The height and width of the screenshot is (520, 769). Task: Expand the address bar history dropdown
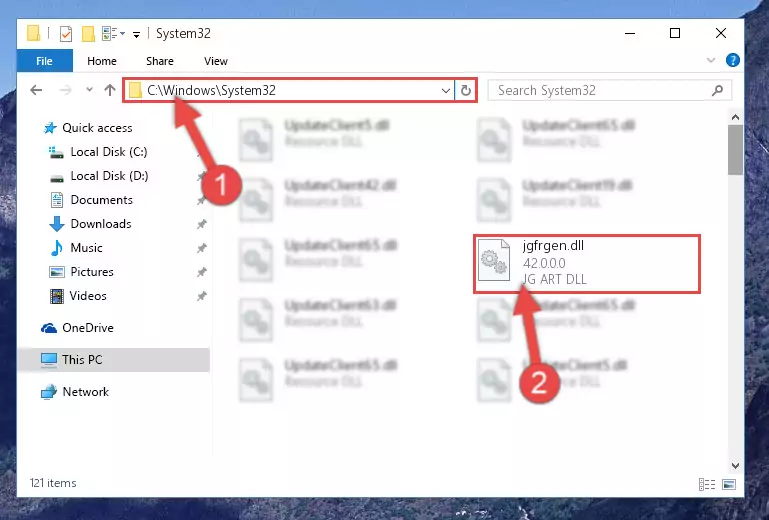tap(446, 91)
